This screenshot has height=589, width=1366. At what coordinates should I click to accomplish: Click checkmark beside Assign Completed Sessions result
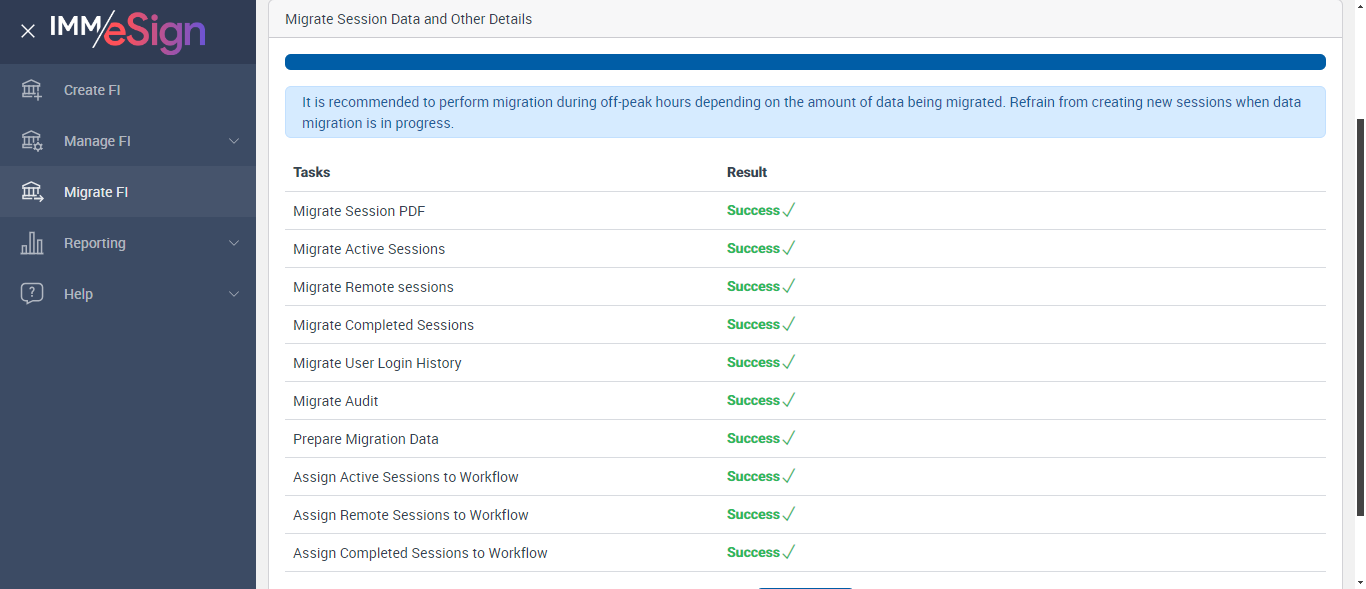pyautogui.click(x=789, y=552)
